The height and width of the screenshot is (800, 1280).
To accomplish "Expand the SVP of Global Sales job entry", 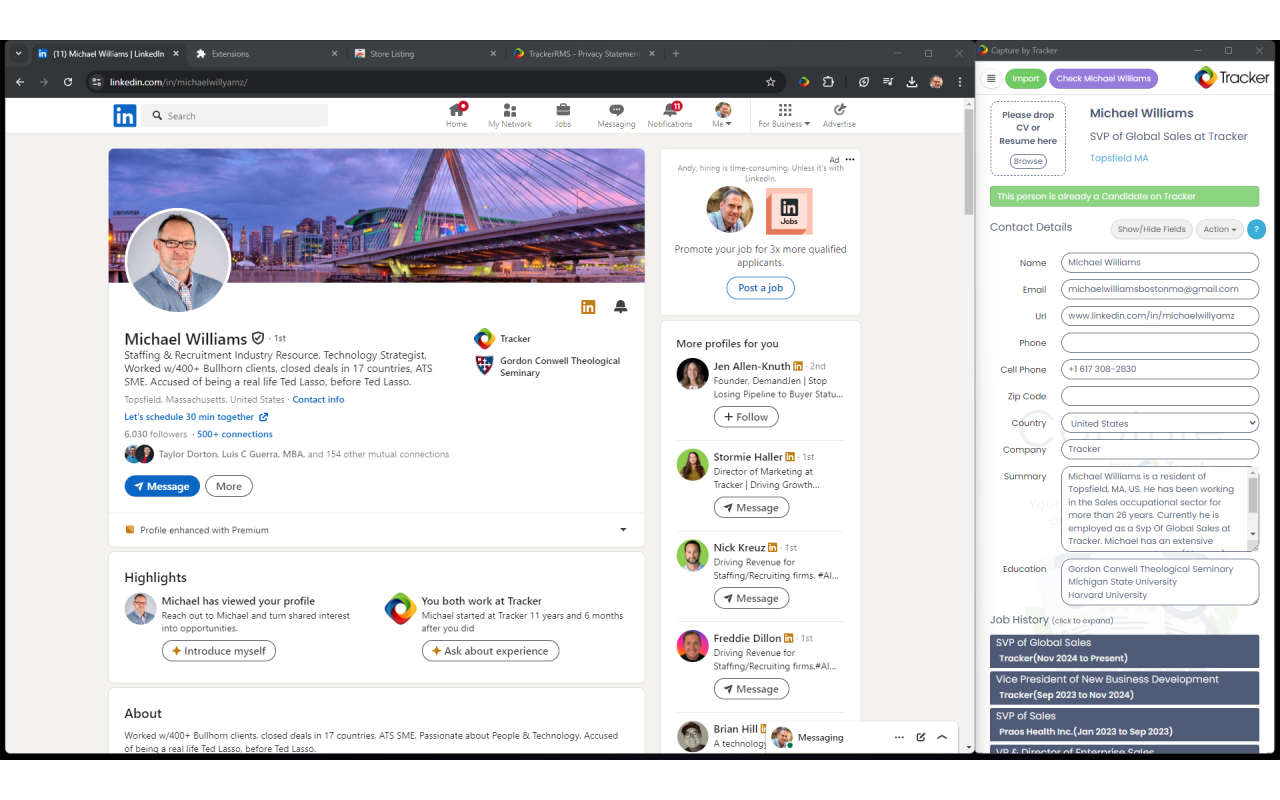I will coord(1124,650).
